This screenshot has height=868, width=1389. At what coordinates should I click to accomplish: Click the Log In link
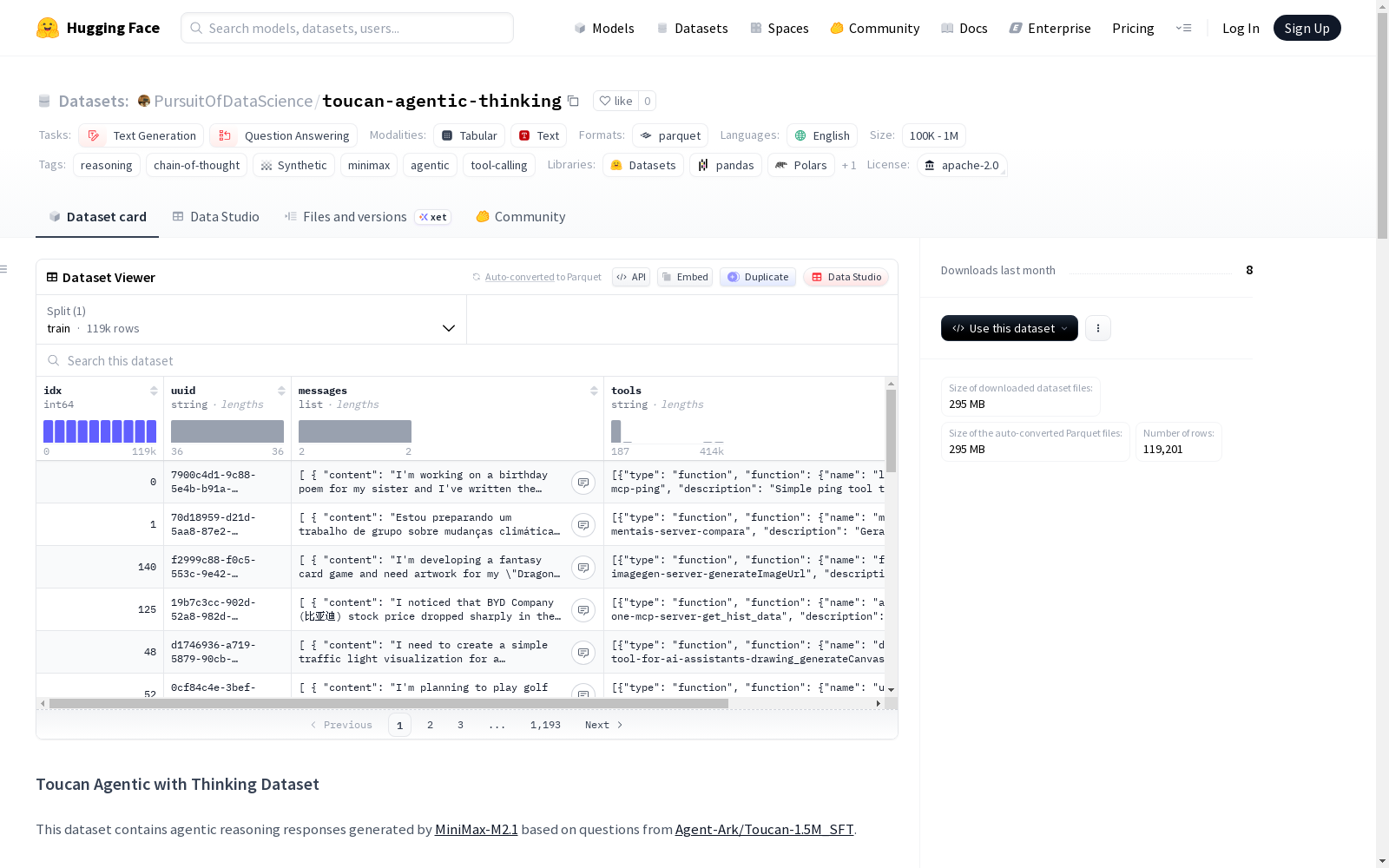click(1241, 28)
